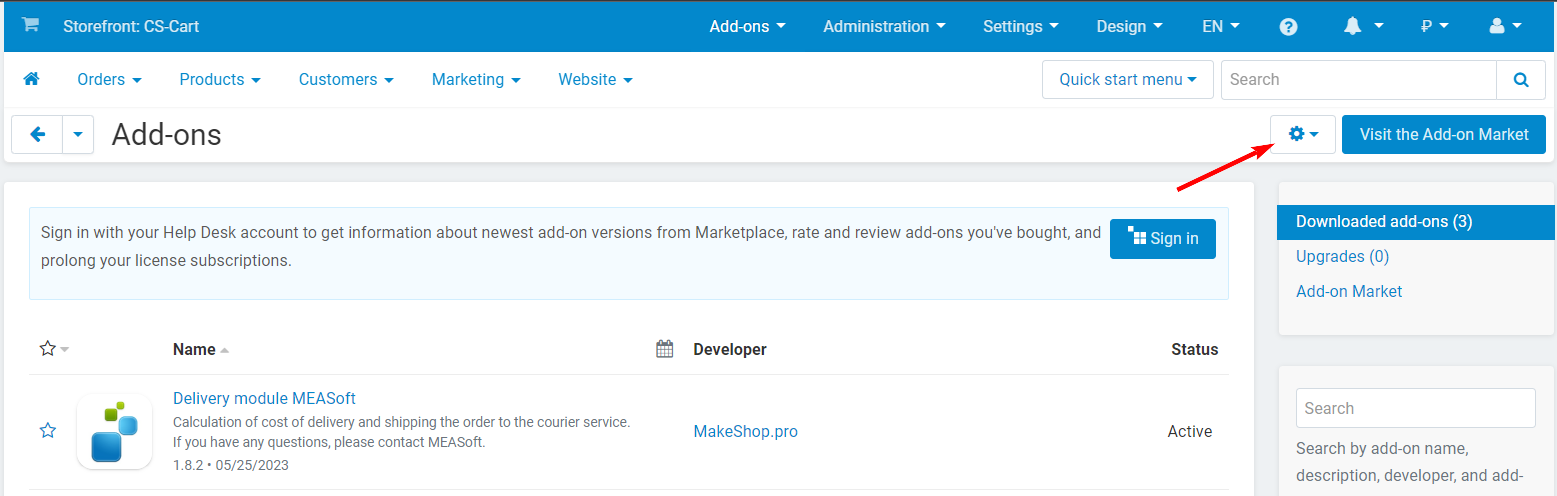The height and width of the screenshot is (496, 1557).
Task: Click Visit the Add-on Market button
Action: 1443,134
